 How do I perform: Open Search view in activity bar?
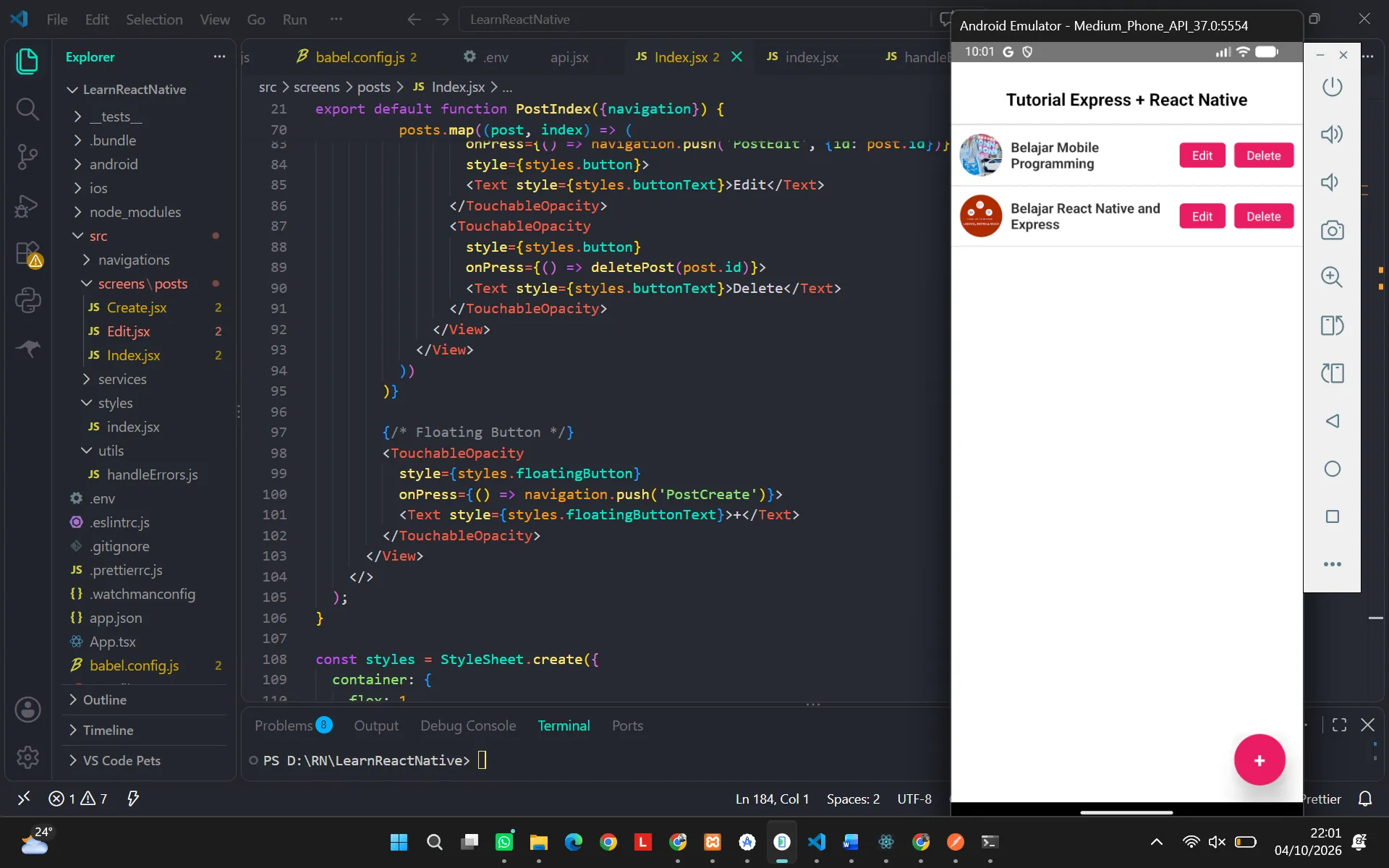27,109
